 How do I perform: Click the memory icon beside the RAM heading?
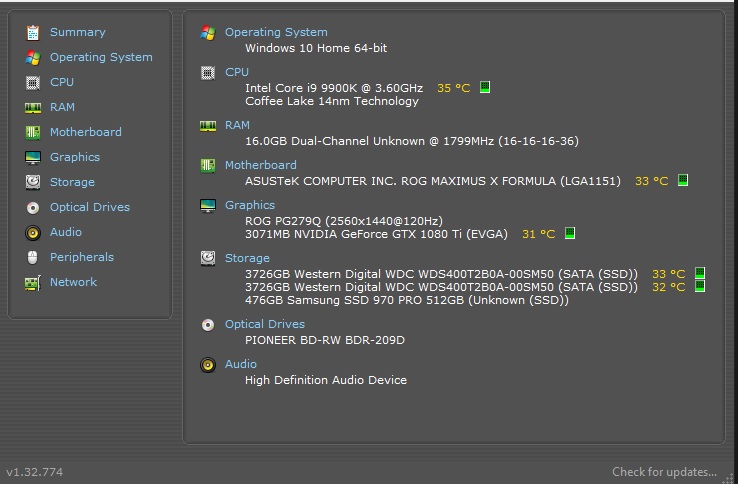click(x=208, y=126)
